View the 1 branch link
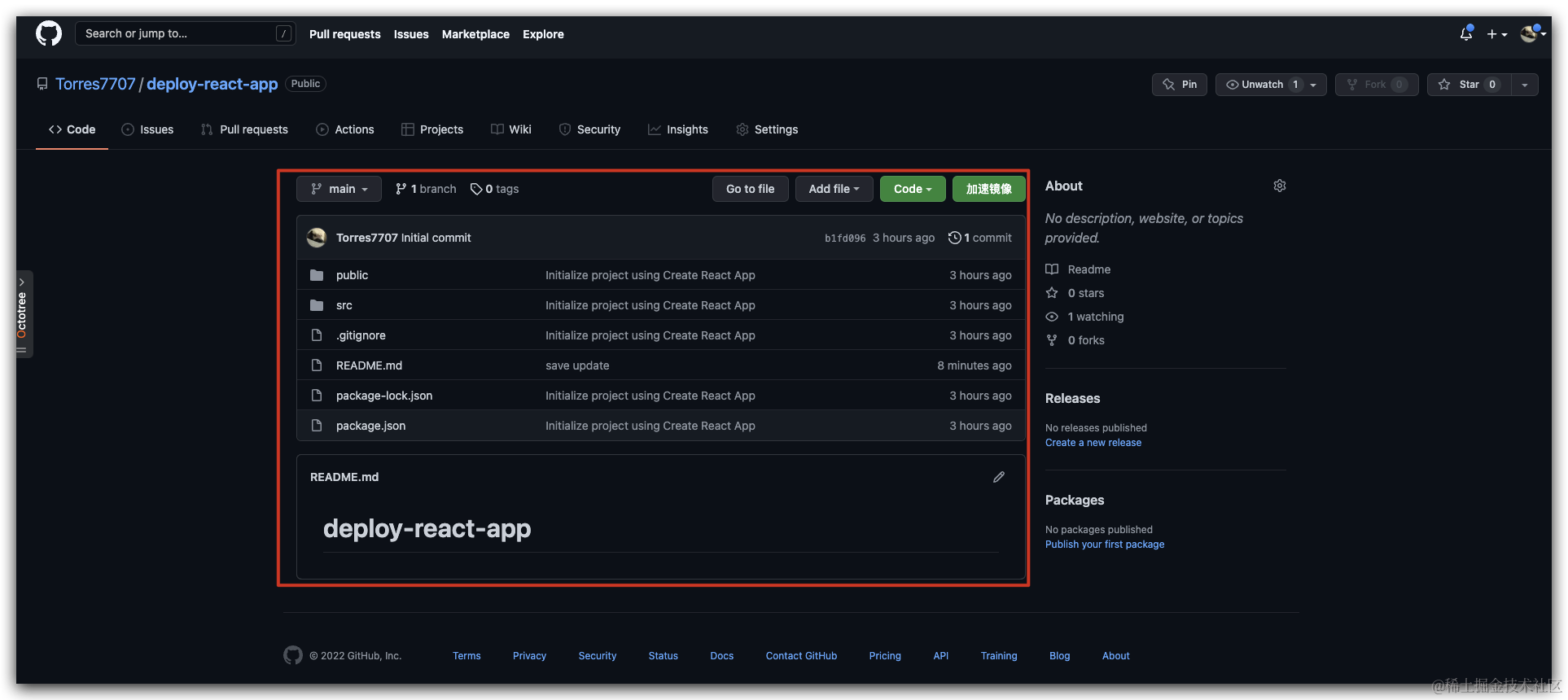 426,189
